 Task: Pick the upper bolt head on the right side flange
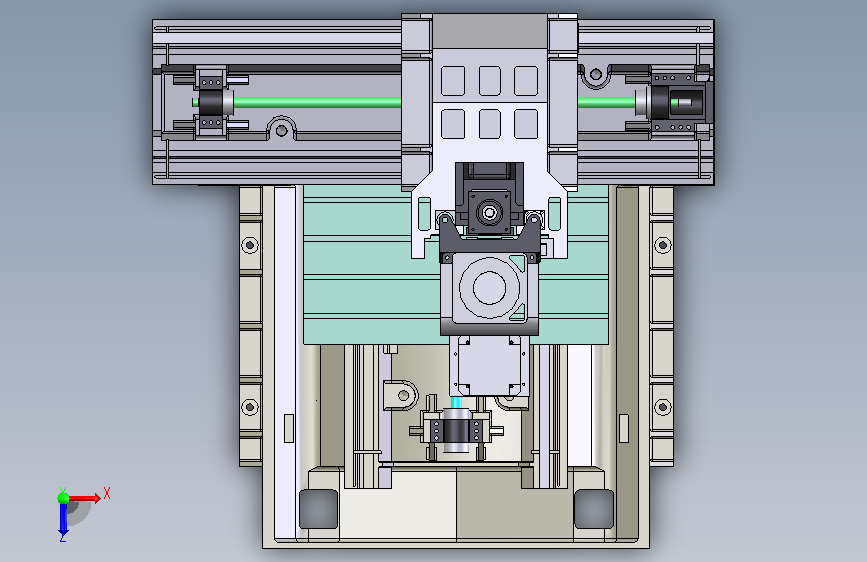(662, 244)
